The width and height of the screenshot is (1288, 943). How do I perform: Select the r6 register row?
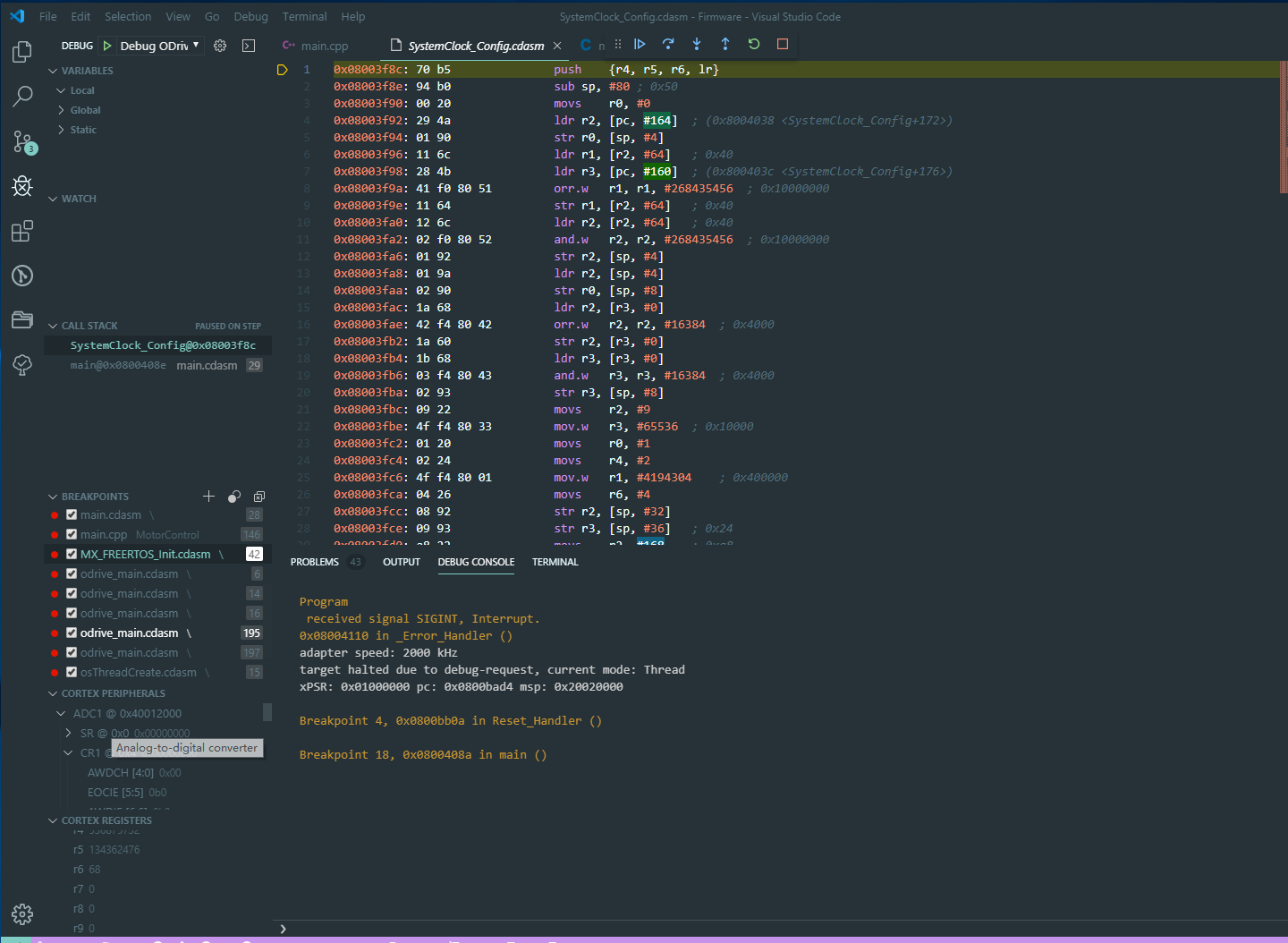click(87, 869)
